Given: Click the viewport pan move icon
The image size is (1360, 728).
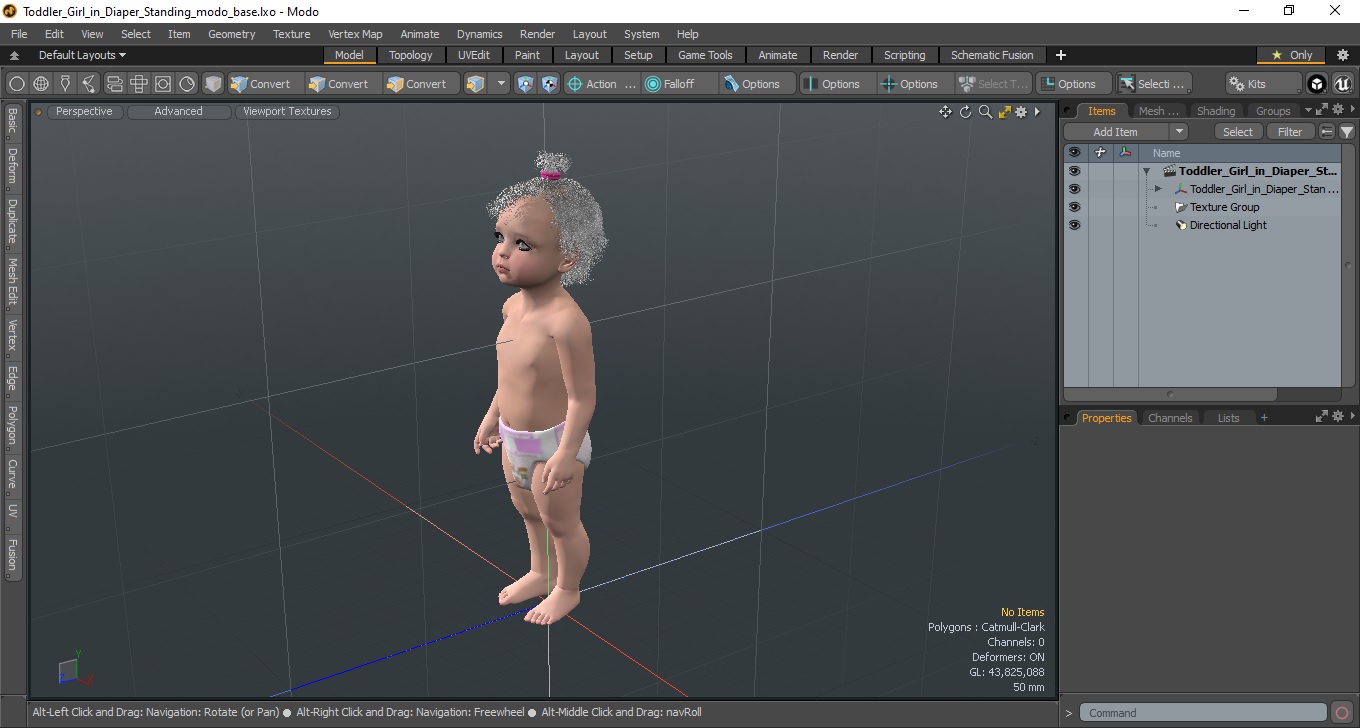Looking at the screenshot, I should tap(945, 112).
